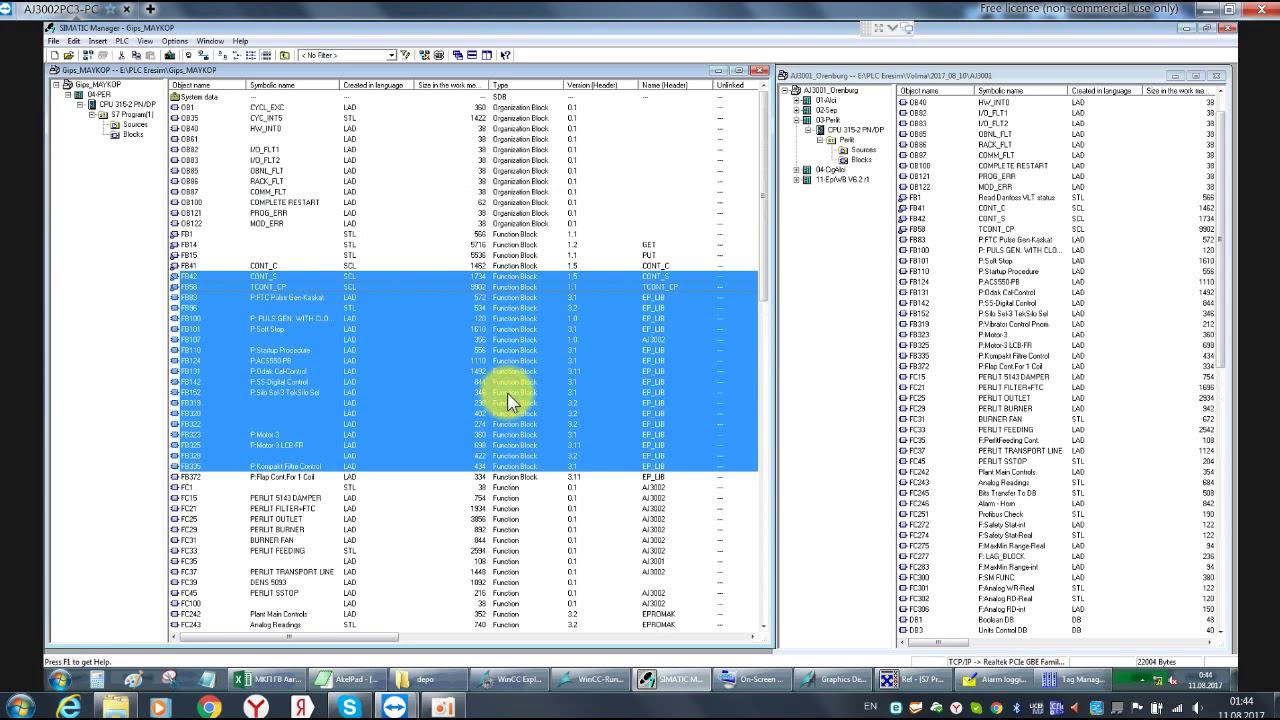Screen dimensions: 1280x720
Task: Expand the 01-Alci node in AJ3001_Orenburg
Action: (x=796, y=100)
